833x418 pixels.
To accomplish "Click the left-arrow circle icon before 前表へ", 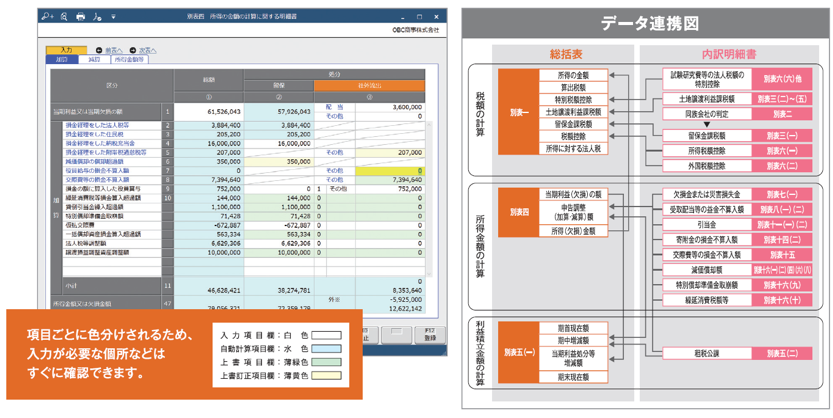I will 99,50.
